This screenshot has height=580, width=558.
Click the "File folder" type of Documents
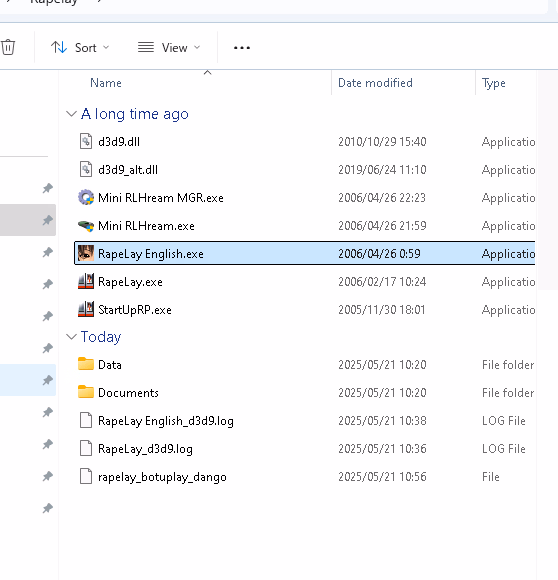(x=508, y=393)
